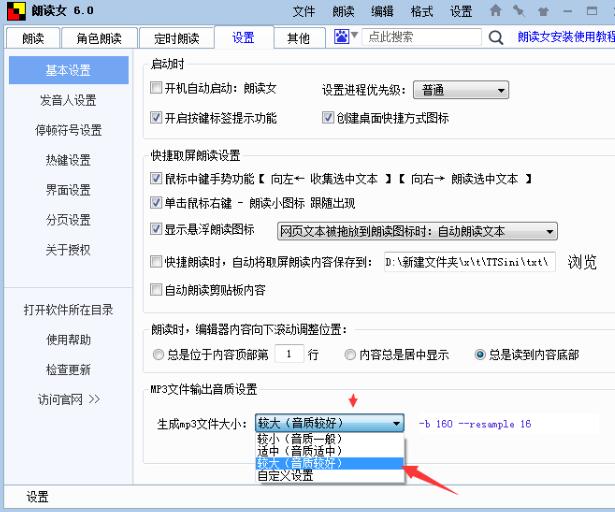Click the 生成mp3文件大小 combo box
Screen dimensions: 615x512
329,423
